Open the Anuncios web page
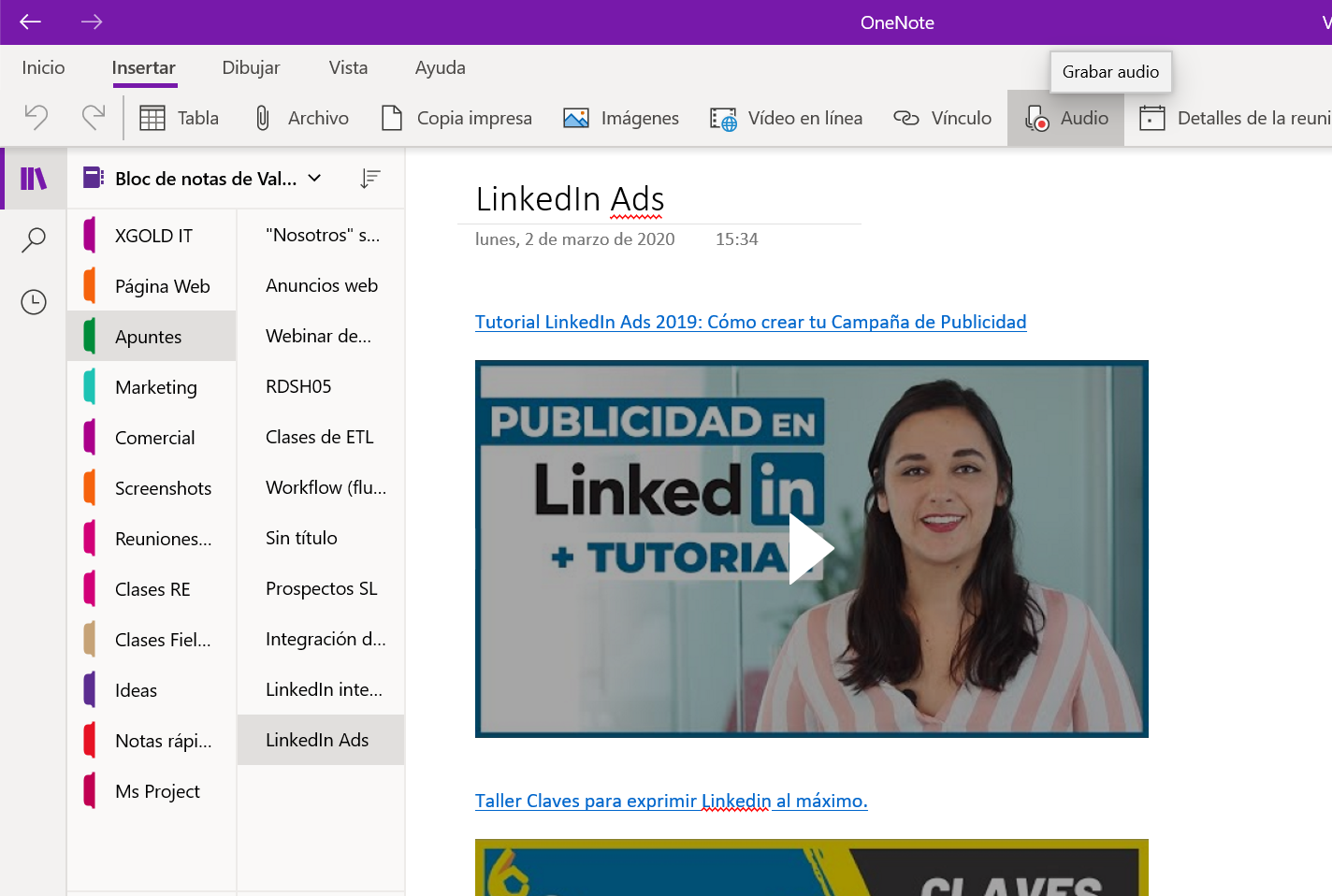1332x896 pixels. click(x=321, y=285)
